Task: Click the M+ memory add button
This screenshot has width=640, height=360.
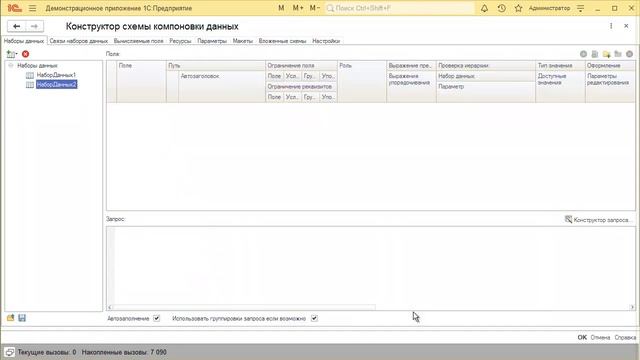Action: [x=298, y=8]
